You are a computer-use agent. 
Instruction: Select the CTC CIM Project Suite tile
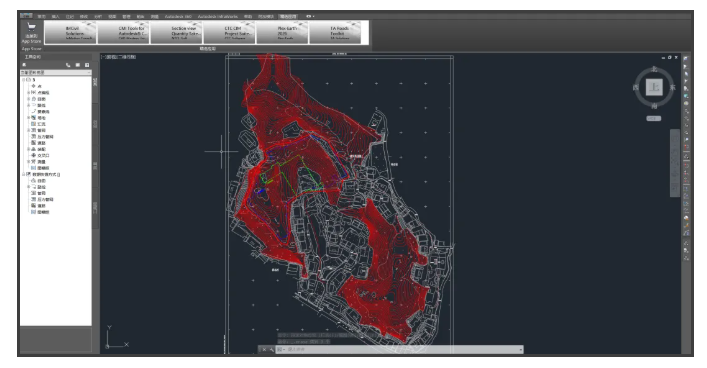coord(230,32)
